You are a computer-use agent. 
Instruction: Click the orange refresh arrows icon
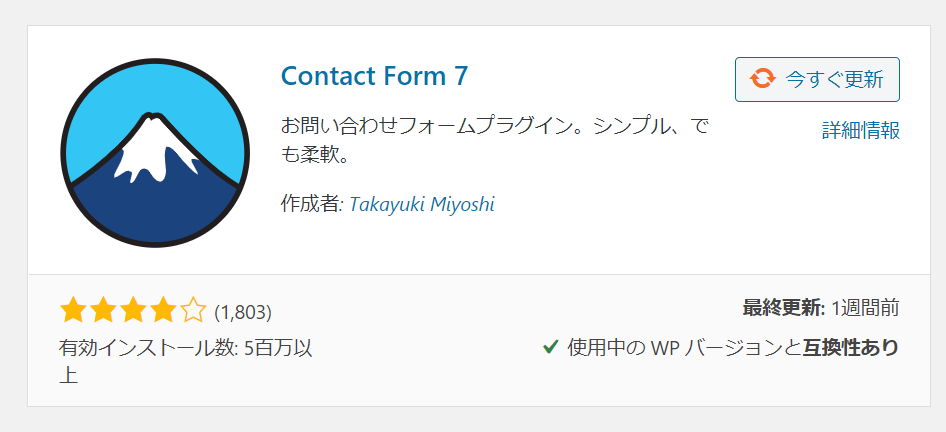pyautogui.click(x=762, y=79)
